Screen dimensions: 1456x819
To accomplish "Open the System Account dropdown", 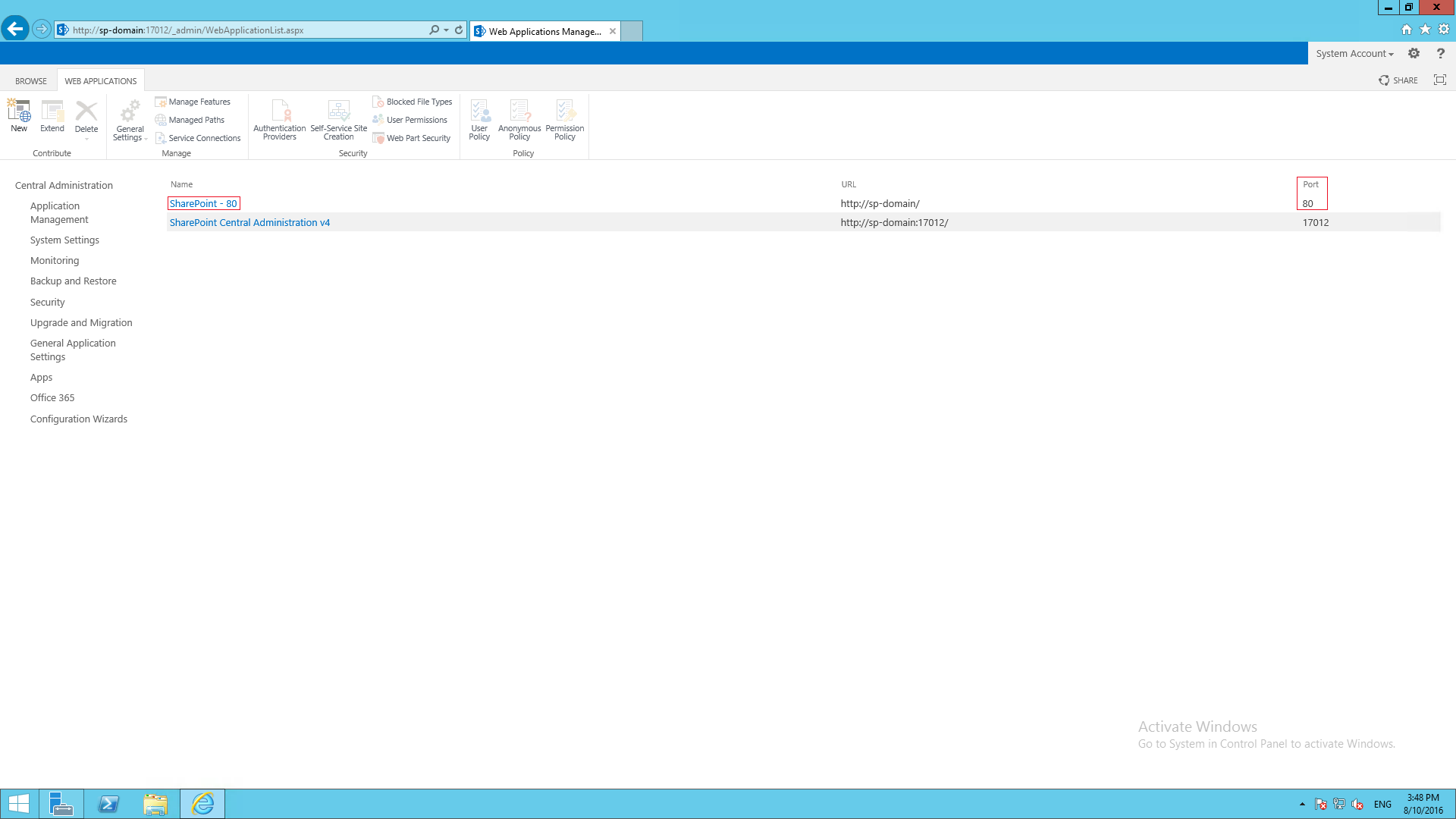I will [1354, 54].
